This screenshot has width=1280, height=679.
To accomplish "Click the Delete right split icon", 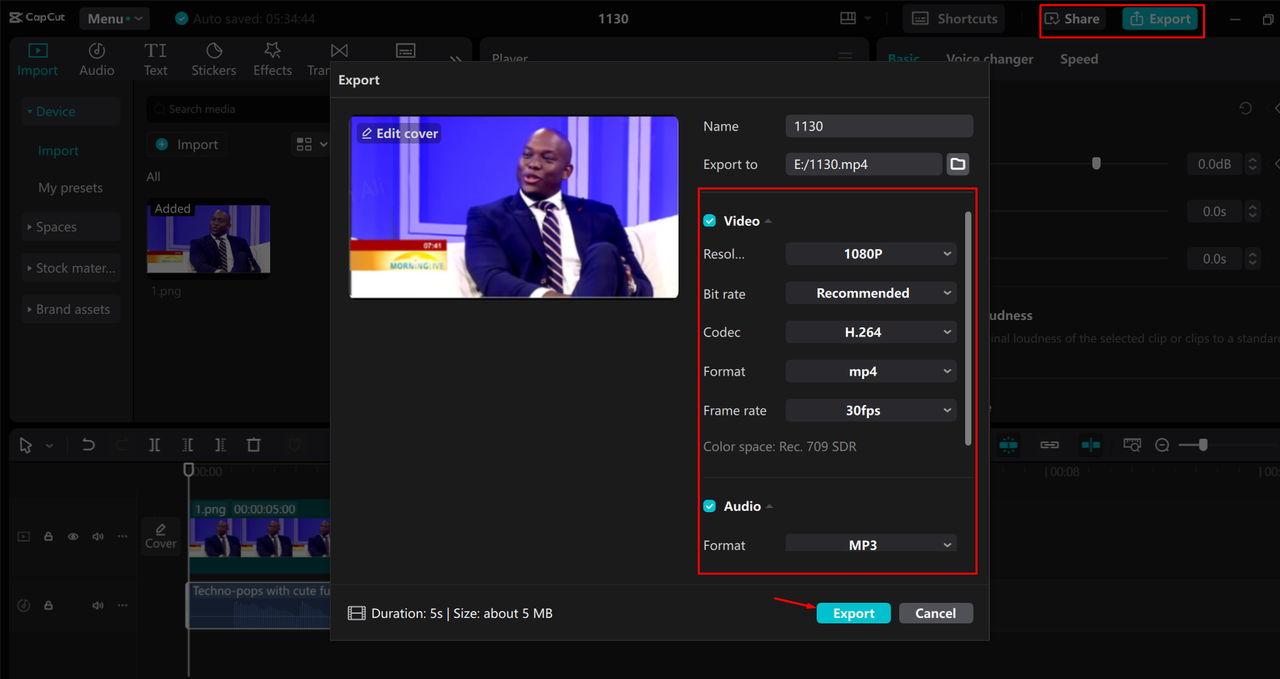I will click(x=220, y=445).
